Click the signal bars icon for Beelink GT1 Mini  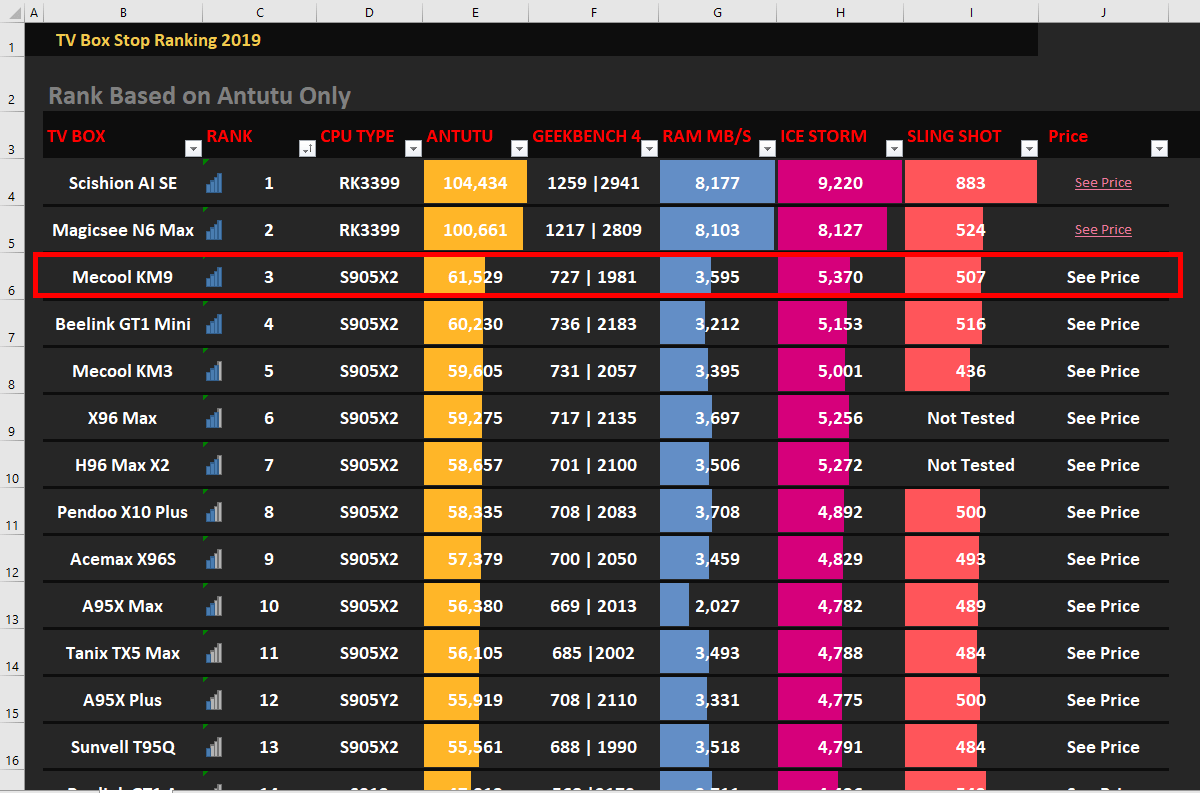tap(214, 324)
